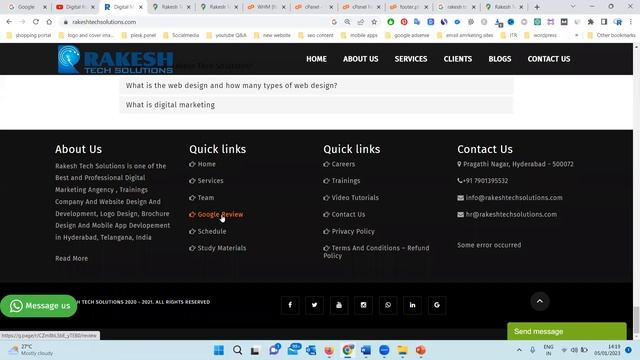Open the side panel icon in Chrome toolbar

604,22
